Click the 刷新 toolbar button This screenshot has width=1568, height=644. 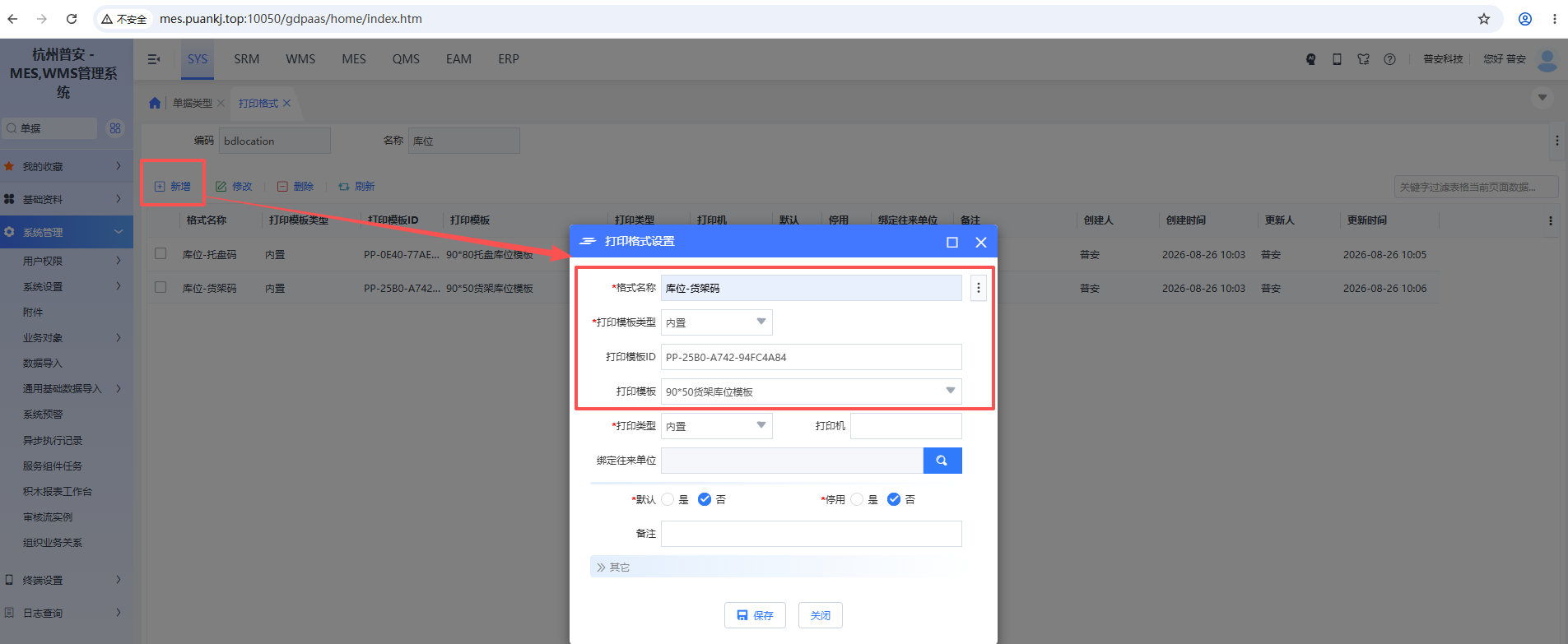tap(356, 187)
